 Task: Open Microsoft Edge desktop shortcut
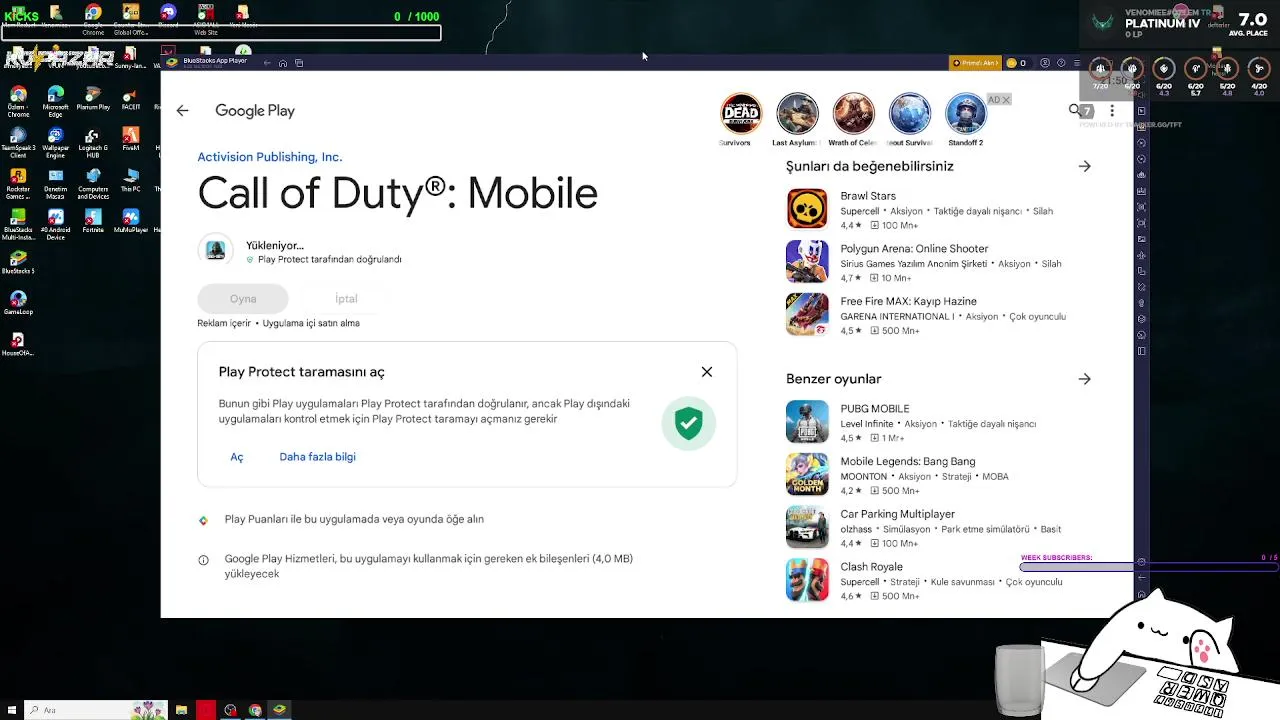coord(55,101)
